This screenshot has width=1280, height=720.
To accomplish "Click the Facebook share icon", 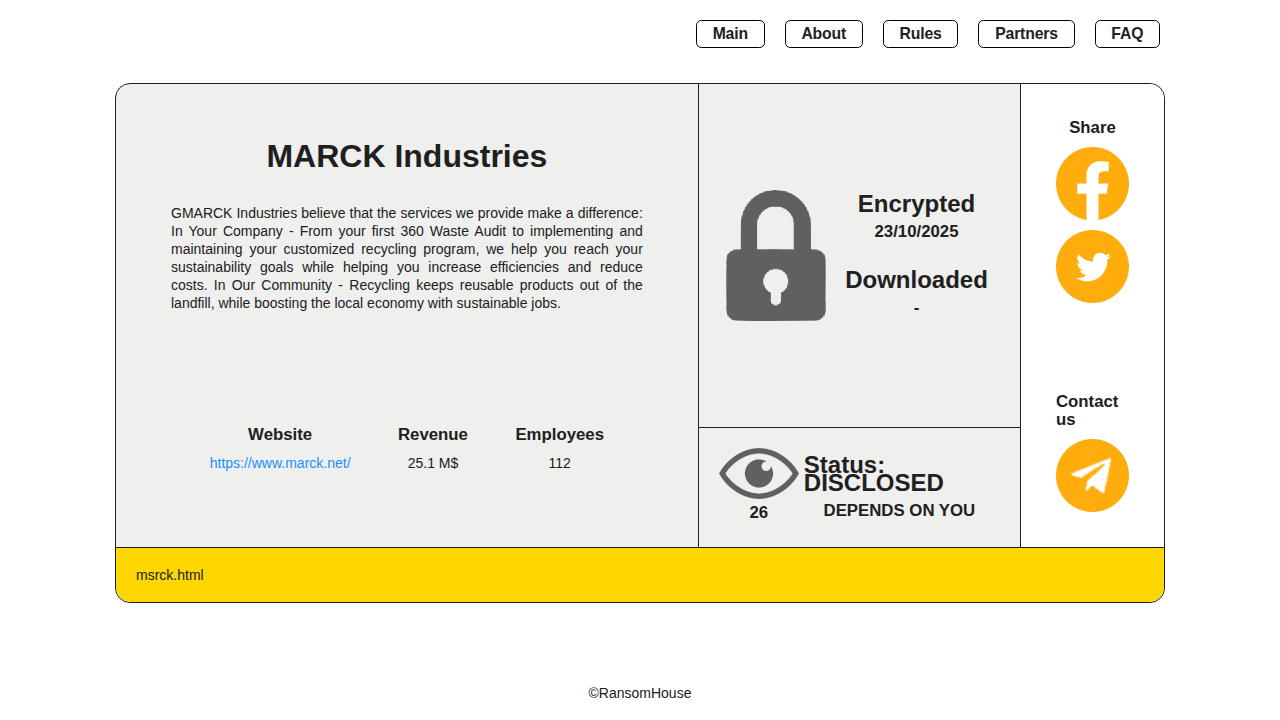I will click(1092, 184).
